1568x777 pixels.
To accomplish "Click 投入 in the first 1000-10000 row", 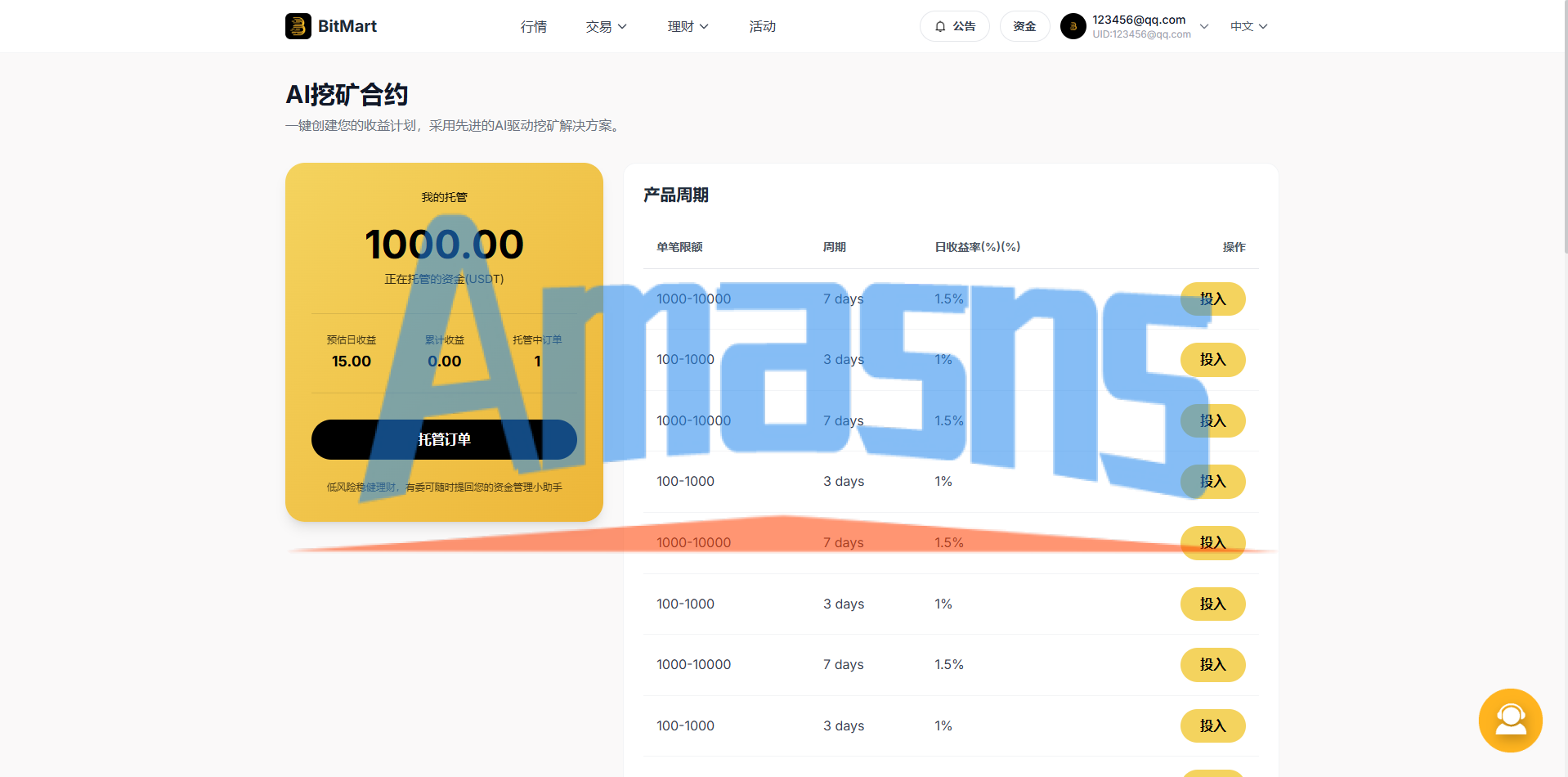I will [x=1212, y=299].
